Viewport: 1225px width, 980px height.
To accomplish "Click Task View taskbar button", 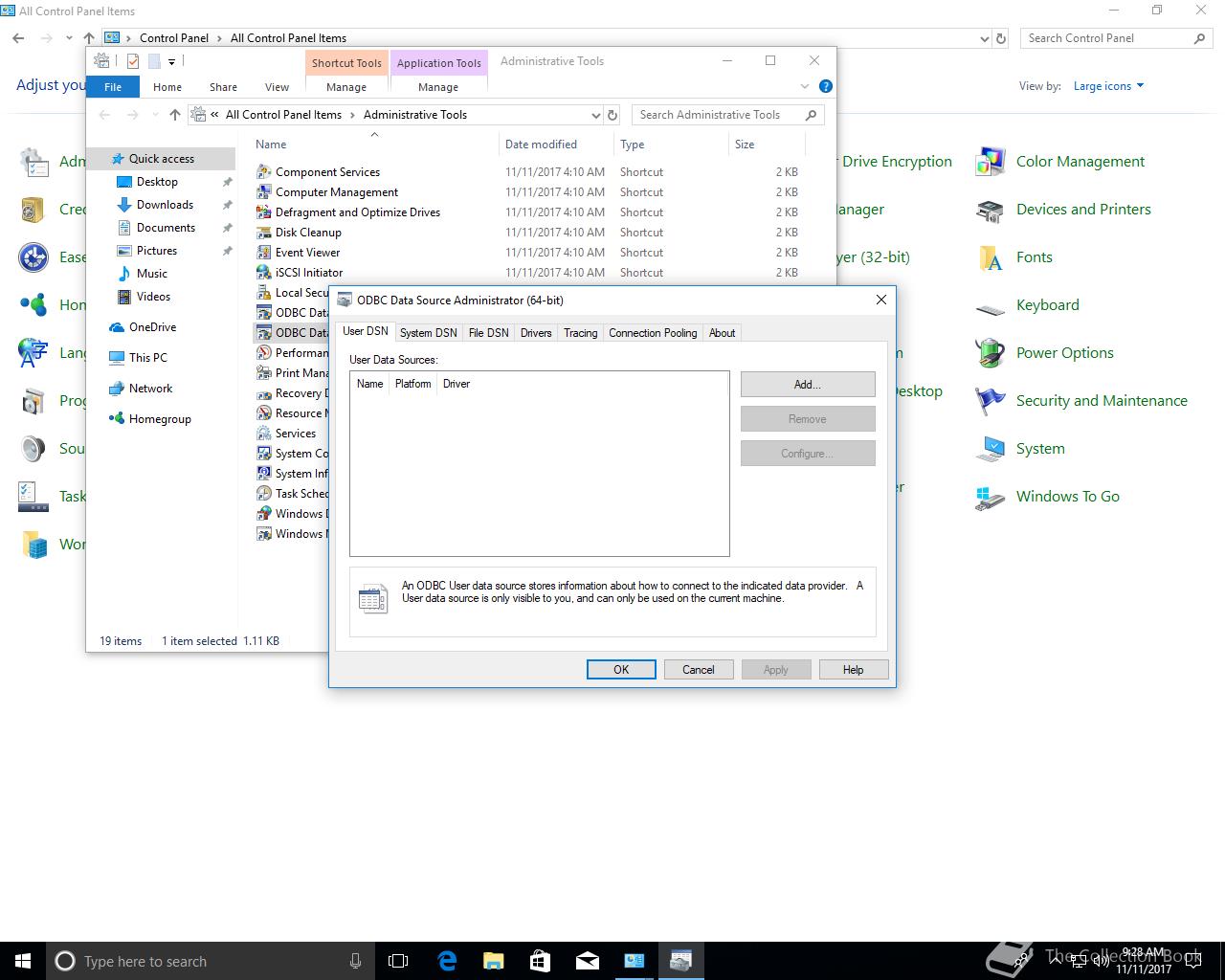I will point(398,961).
